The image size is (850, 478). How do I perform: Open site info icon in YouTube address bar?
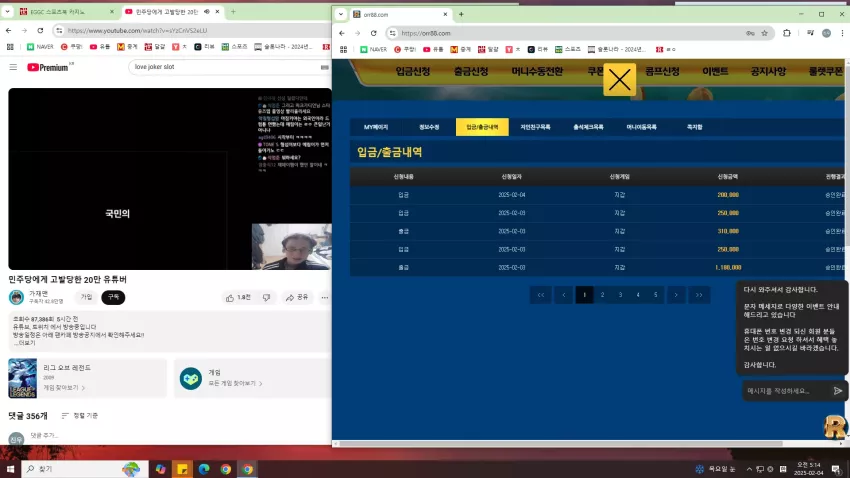pos(59,31)
